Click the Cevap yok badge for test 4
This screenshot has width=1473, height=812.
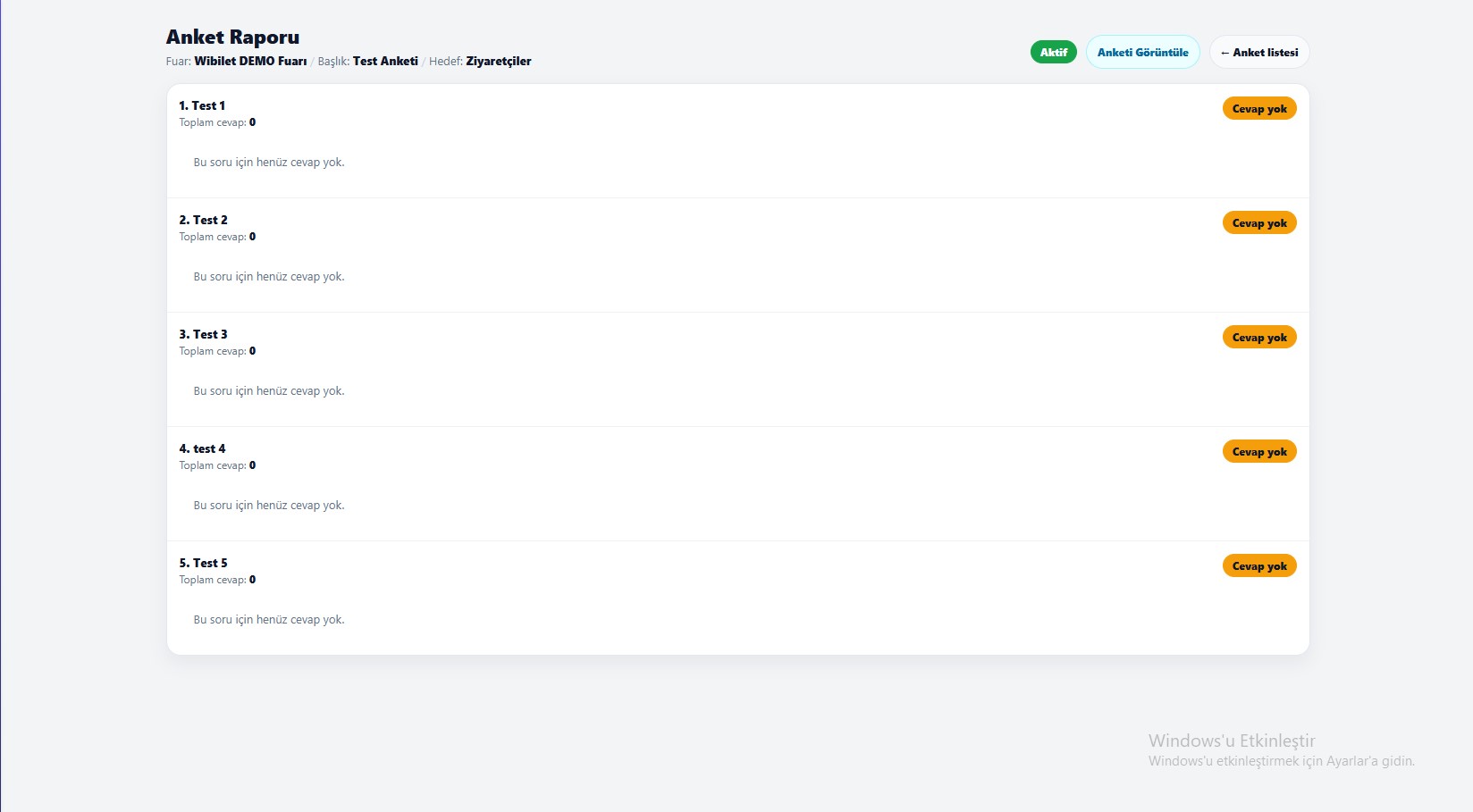[1258, 452]
